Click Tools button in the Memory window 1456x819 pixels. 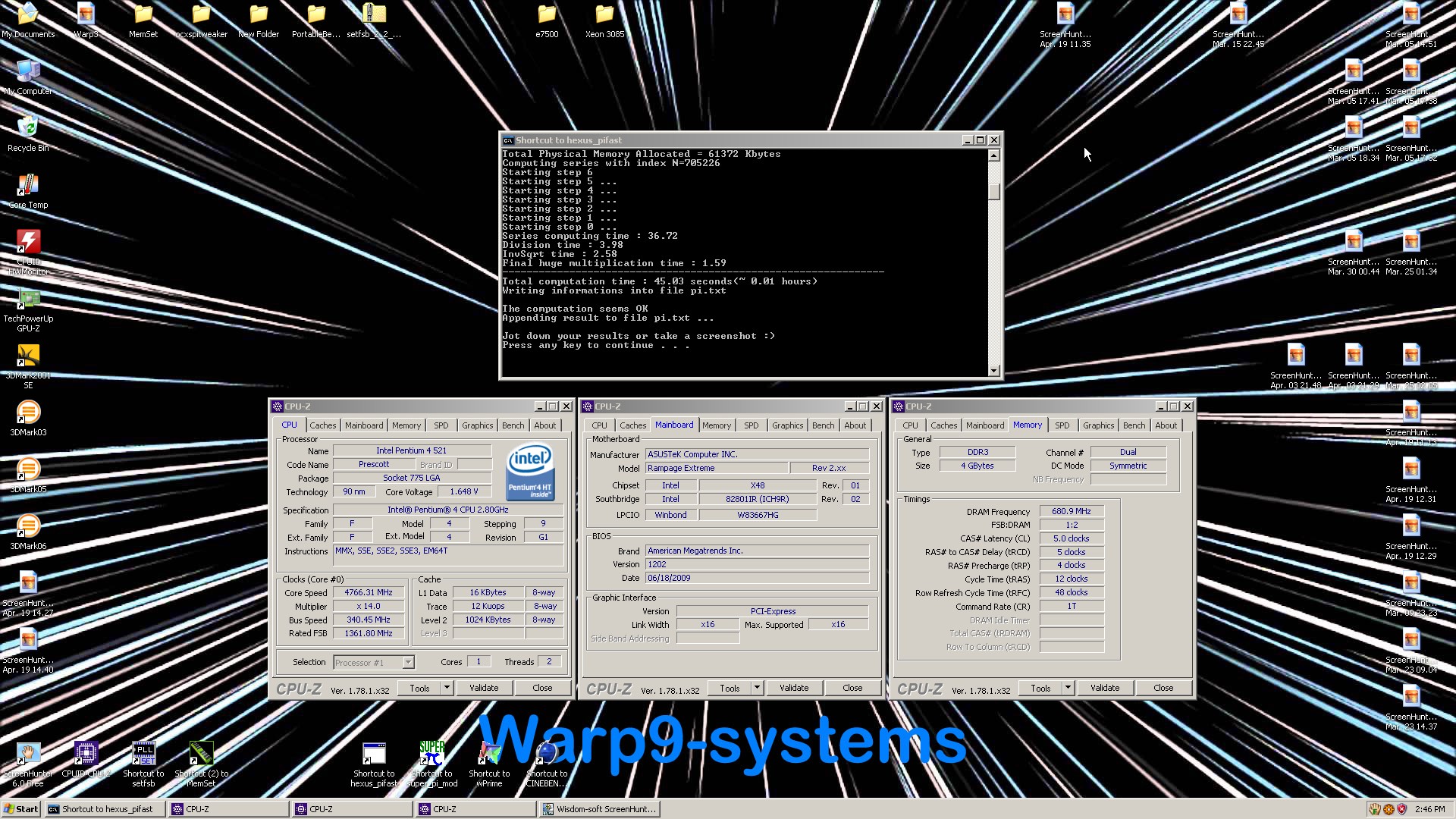(x=1040, y=688)
